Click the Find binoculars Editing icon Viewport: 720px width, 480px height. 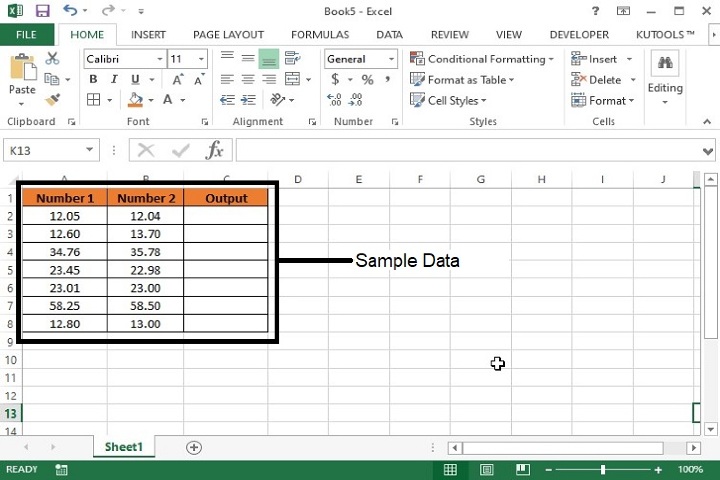pyautogui.click(x=665, y=63)
